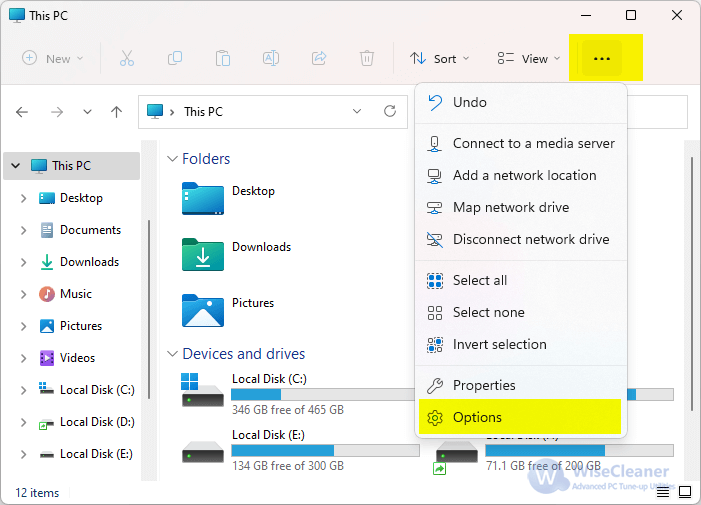Choose Add a network location
The width and height of the screenshot is (701, 505).
coord(521,176)
